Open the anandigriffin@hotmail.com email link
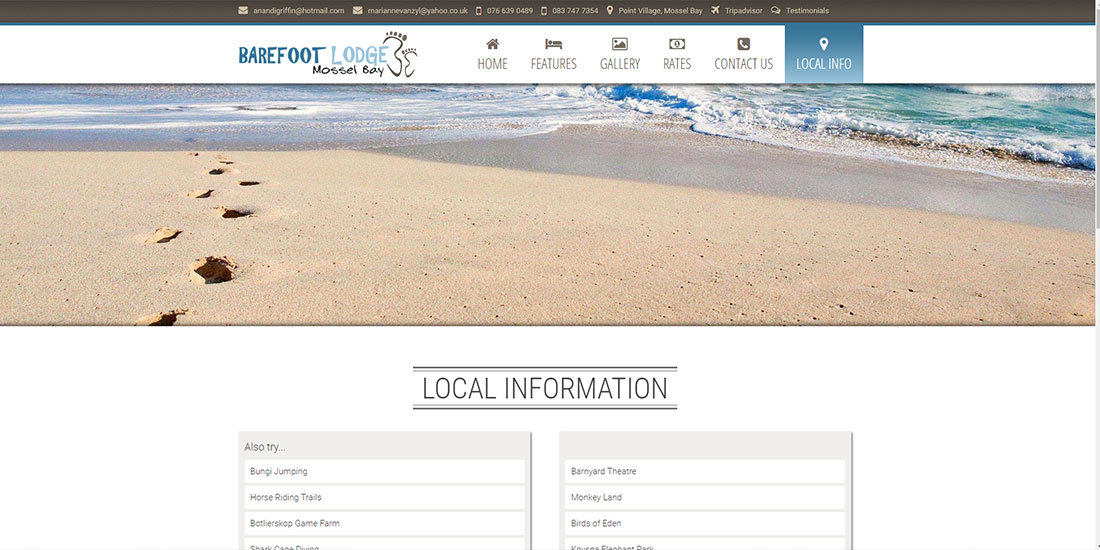The height and width of the screenshot is (550, 1100). pos(299,11)
